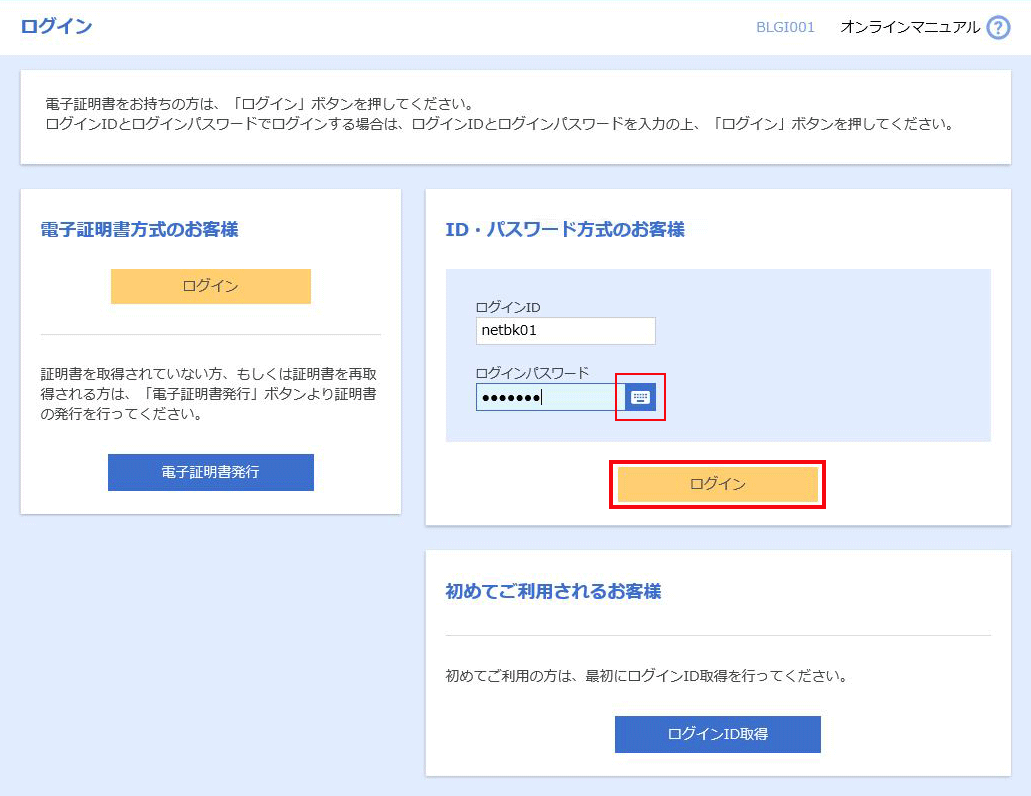Click the ログインID取得 button
The width and height of the screenshot is (1031, 796).
717,734
